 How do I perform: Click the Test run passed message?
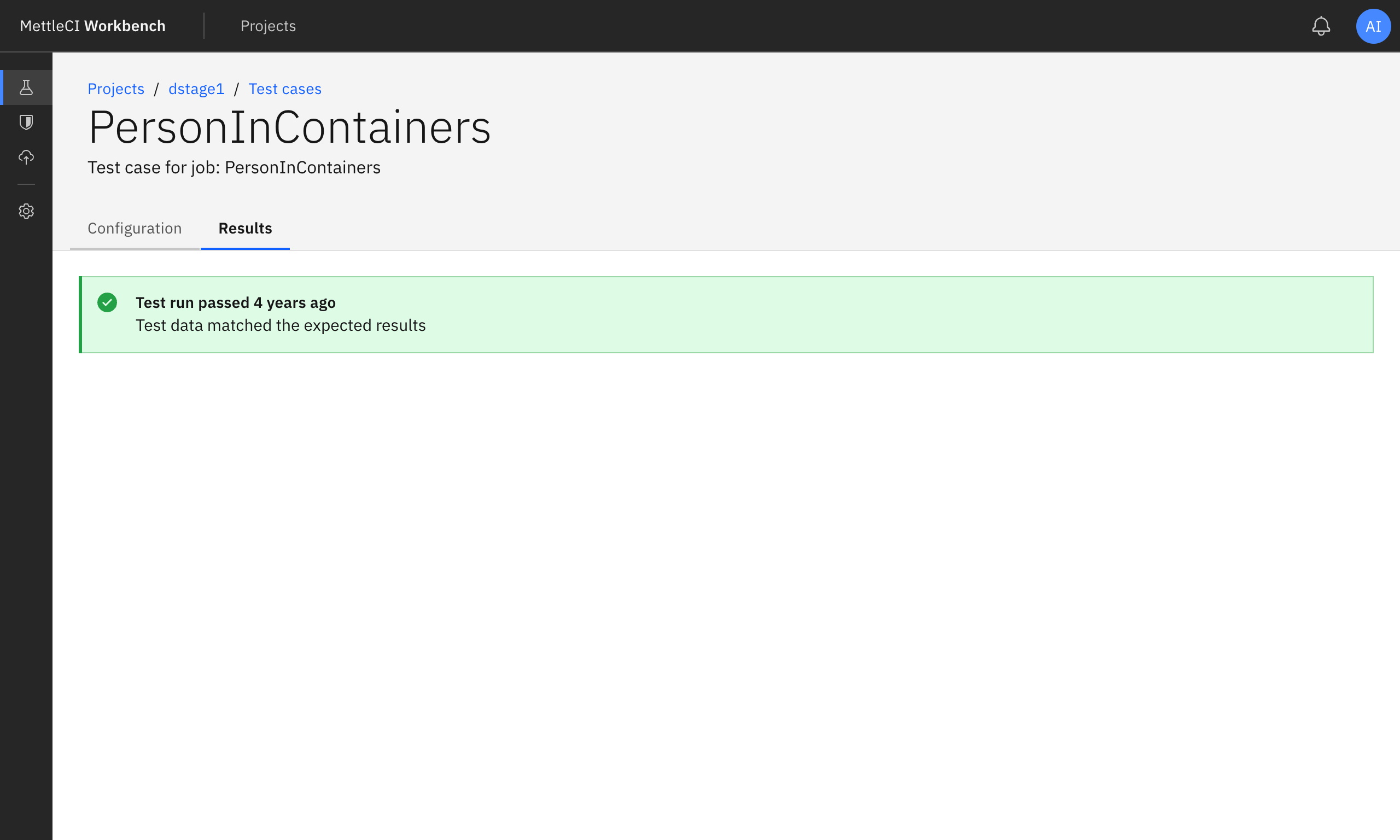point(235,302)
